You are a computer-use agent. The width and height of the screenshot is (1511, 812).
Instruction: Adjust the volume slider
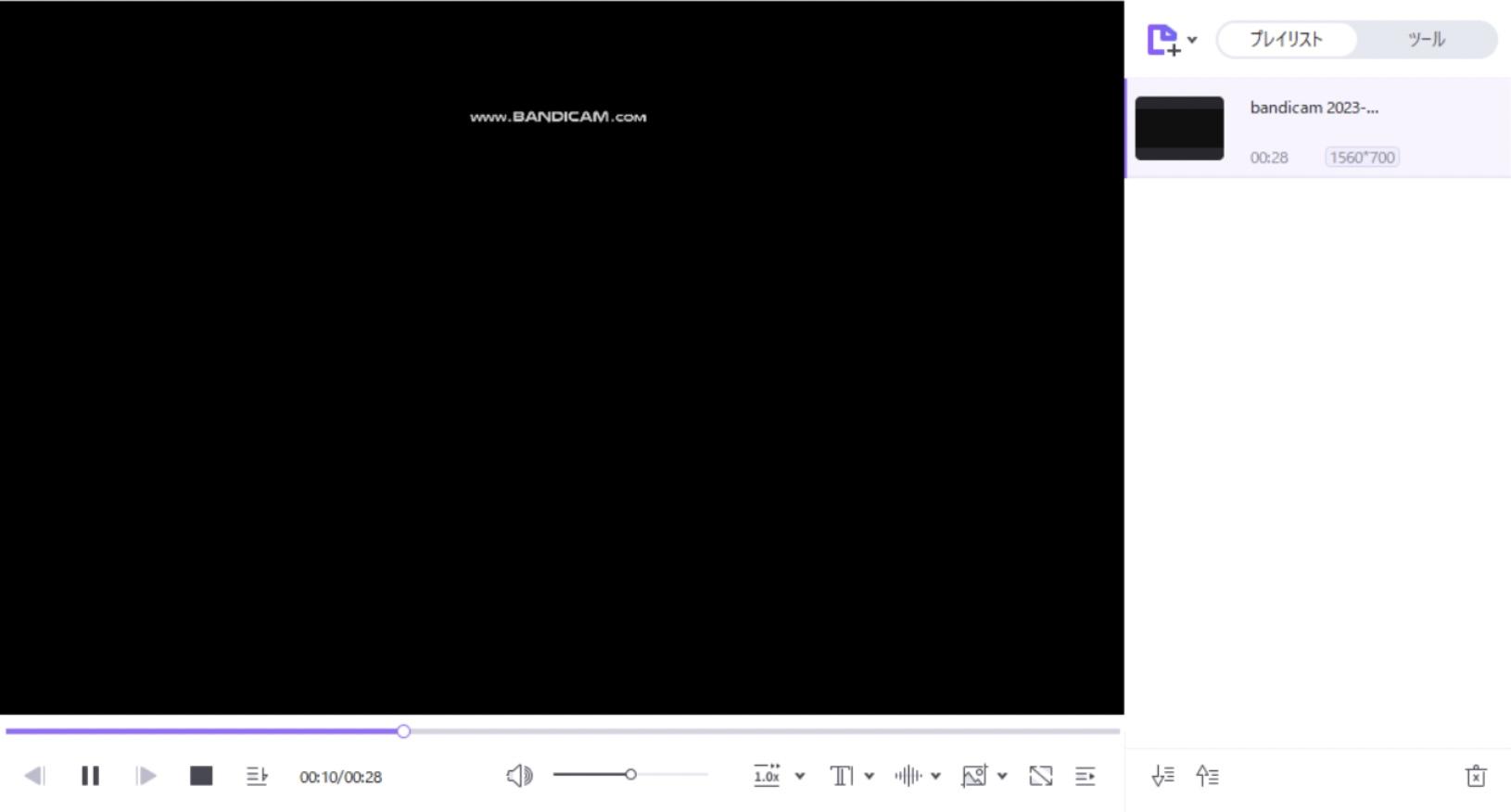tap(630, 774)
